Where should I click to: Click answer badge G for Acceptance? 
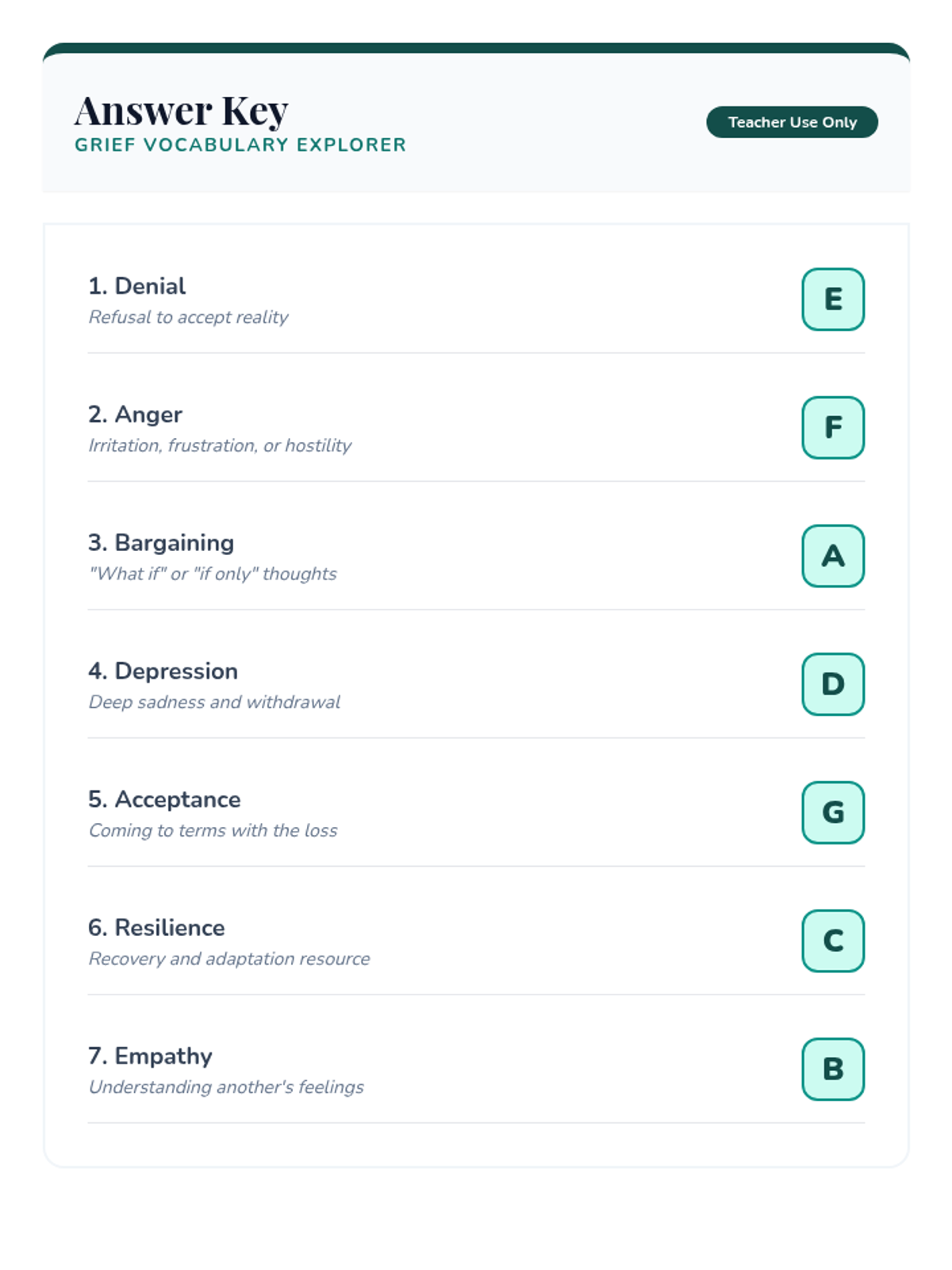point(832,813)
